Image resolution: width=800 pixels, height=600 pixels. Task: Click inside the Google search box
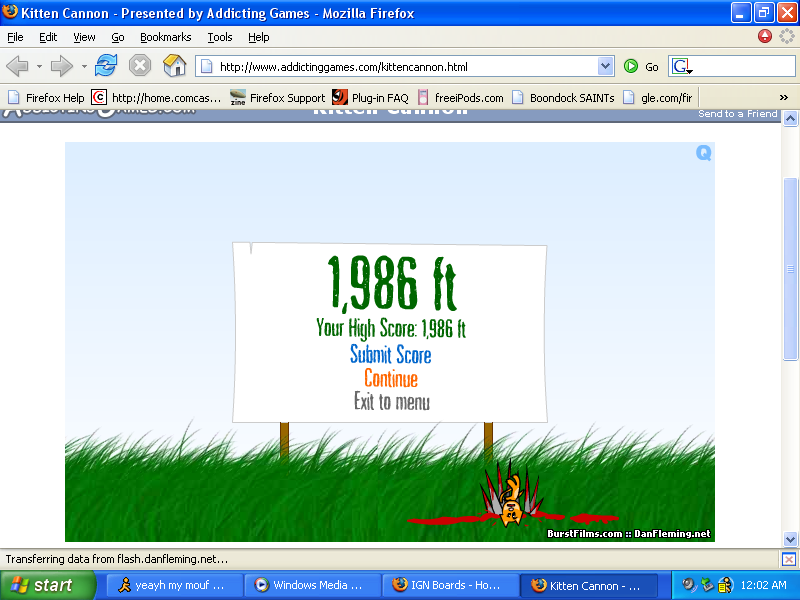[x=744, y=66]
